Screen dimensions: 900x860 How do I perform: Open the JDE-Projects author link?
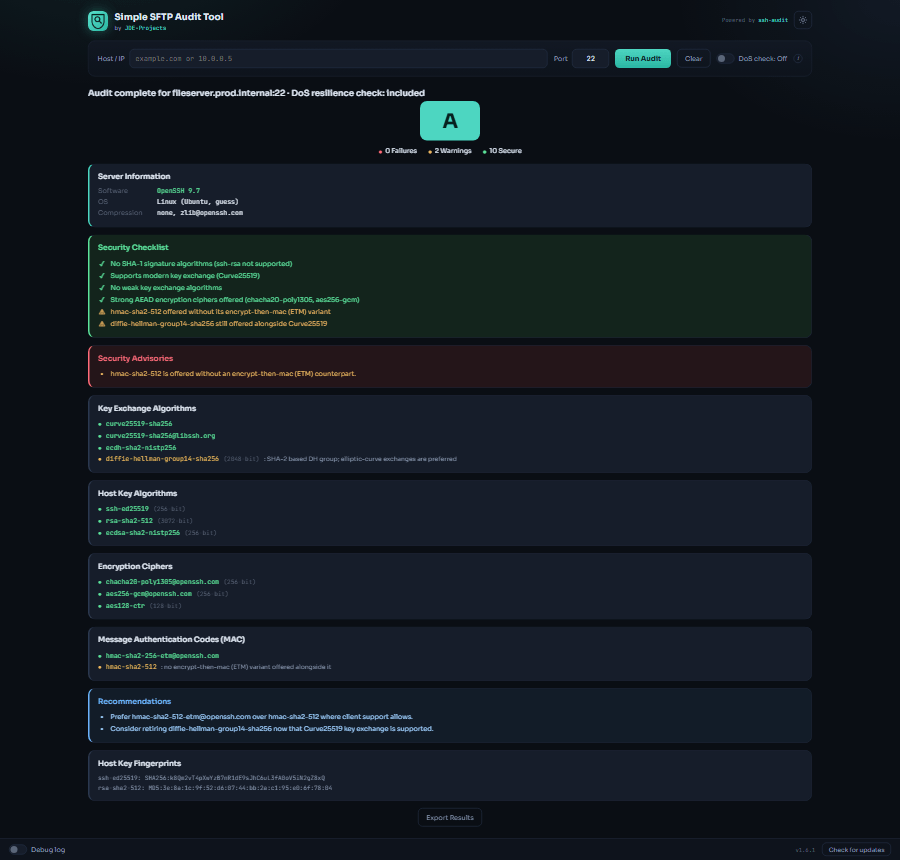[145, 28]
